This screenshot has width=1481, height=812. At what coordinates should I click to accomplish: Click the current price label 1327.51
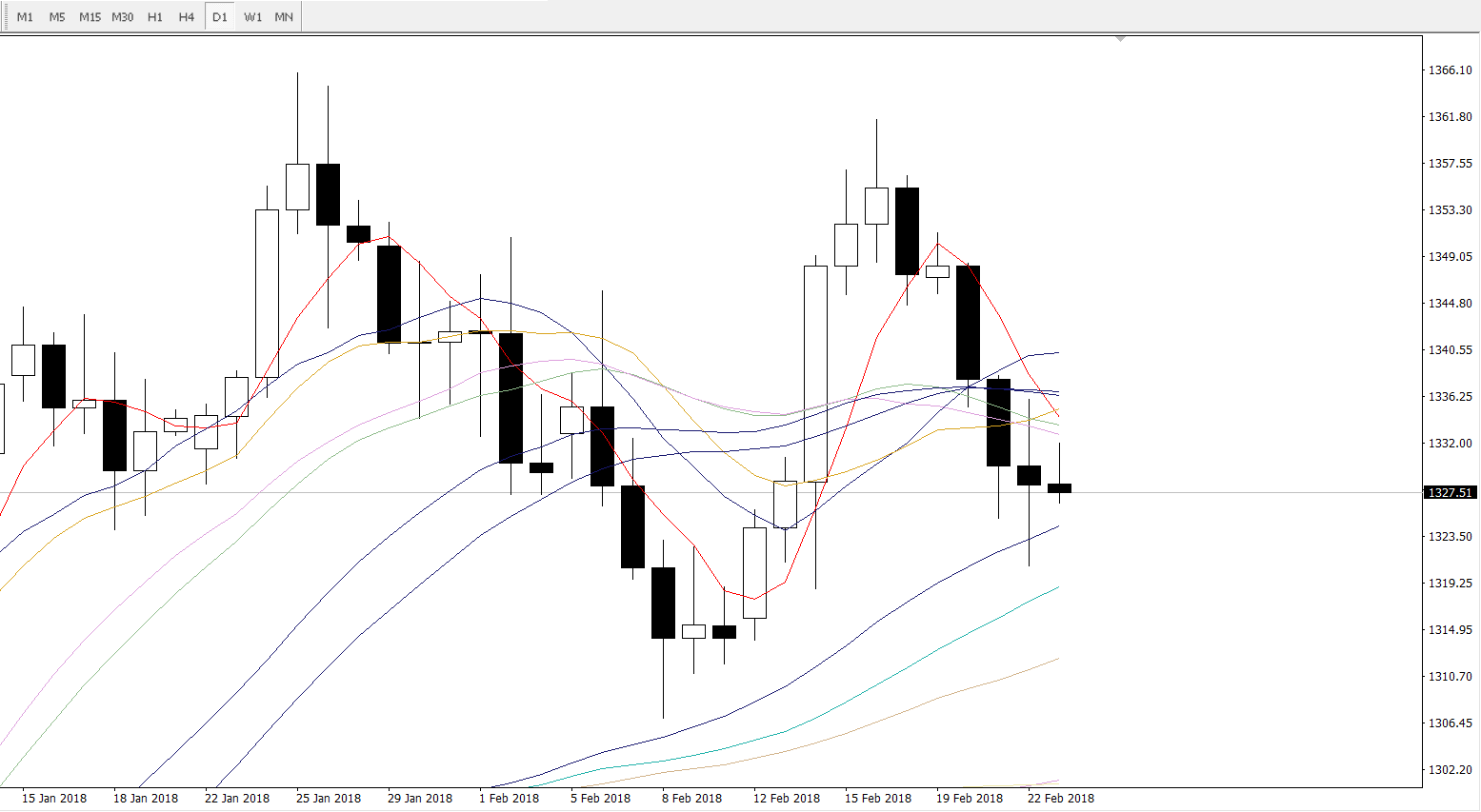[x=1450, y=492]
